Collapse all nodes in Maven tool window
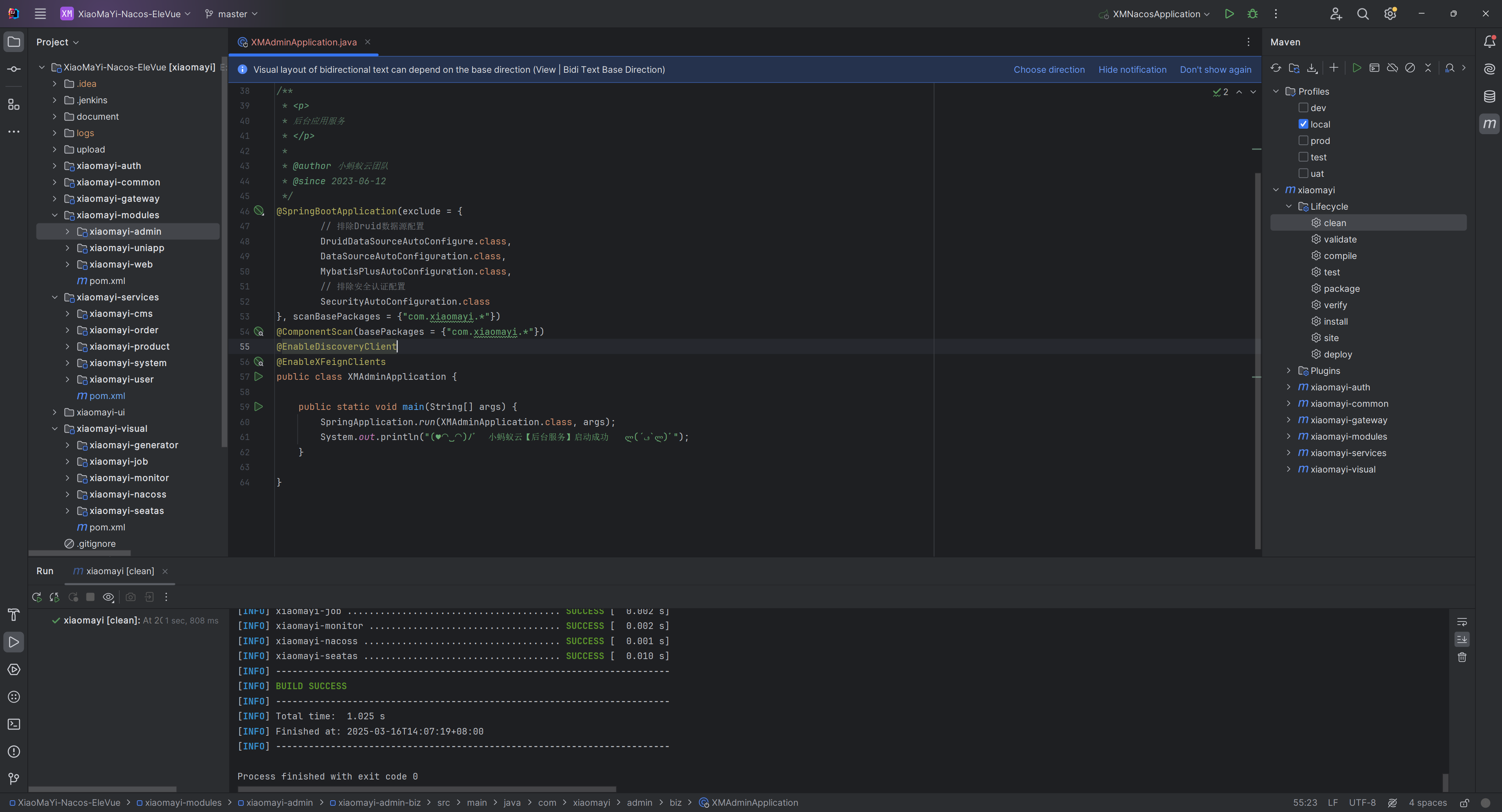Screen dimensions: 1502x812 coord(1428,68)
